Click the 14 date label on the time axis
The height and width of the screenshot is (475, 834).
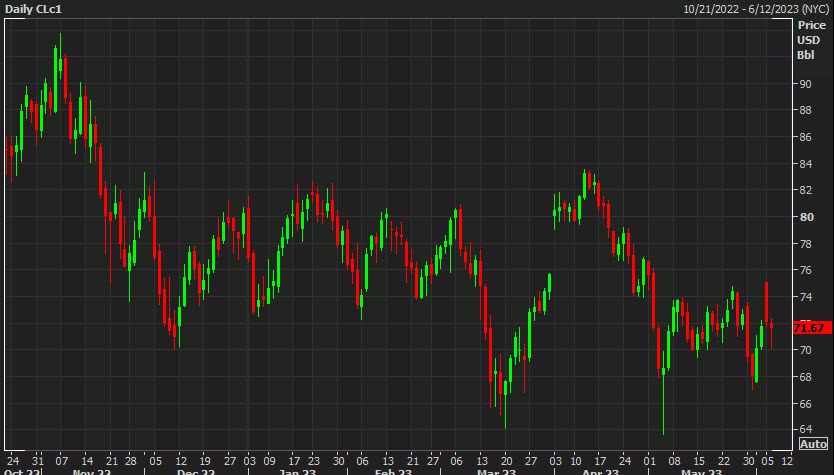click(87, 461)
